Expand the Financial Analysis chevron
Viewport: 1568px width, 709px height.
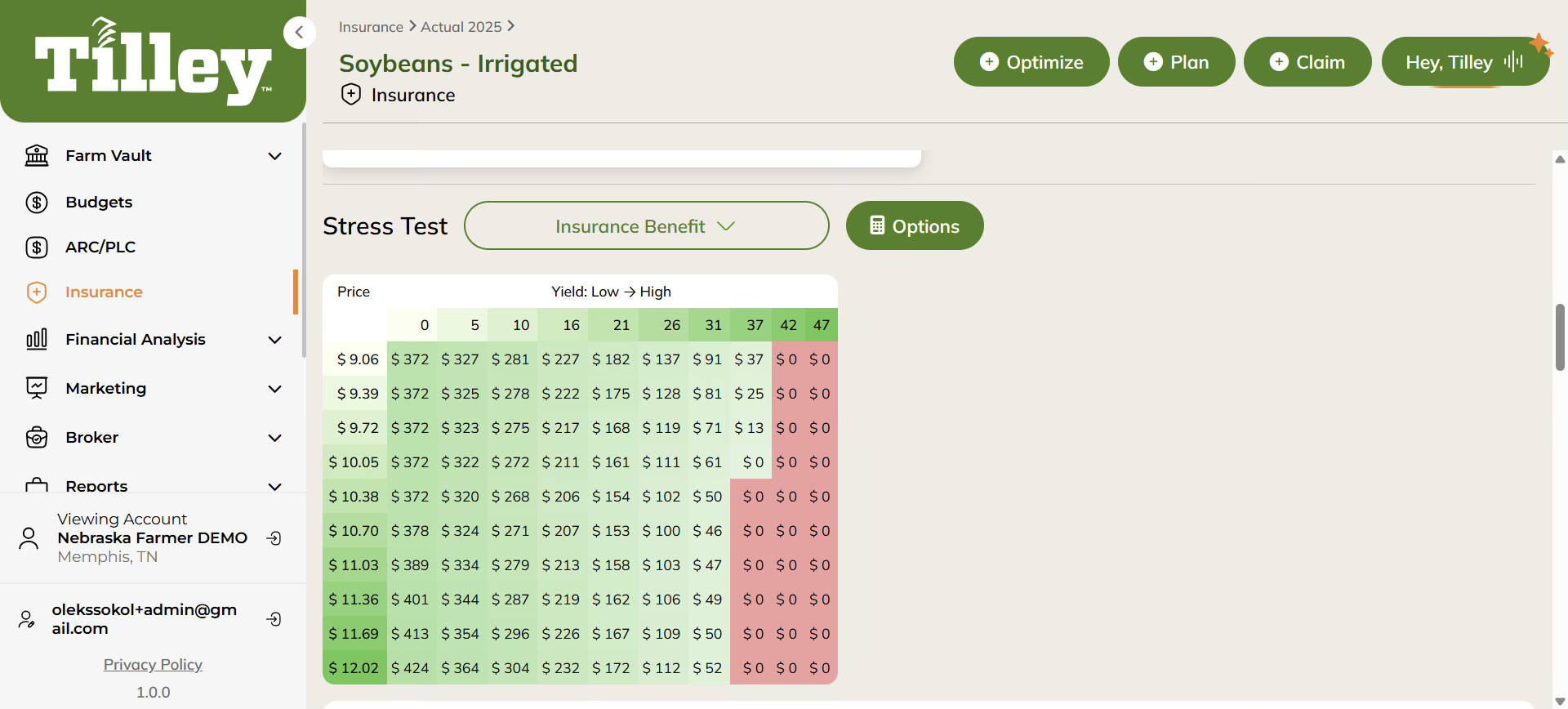click(x=275, y=340)
